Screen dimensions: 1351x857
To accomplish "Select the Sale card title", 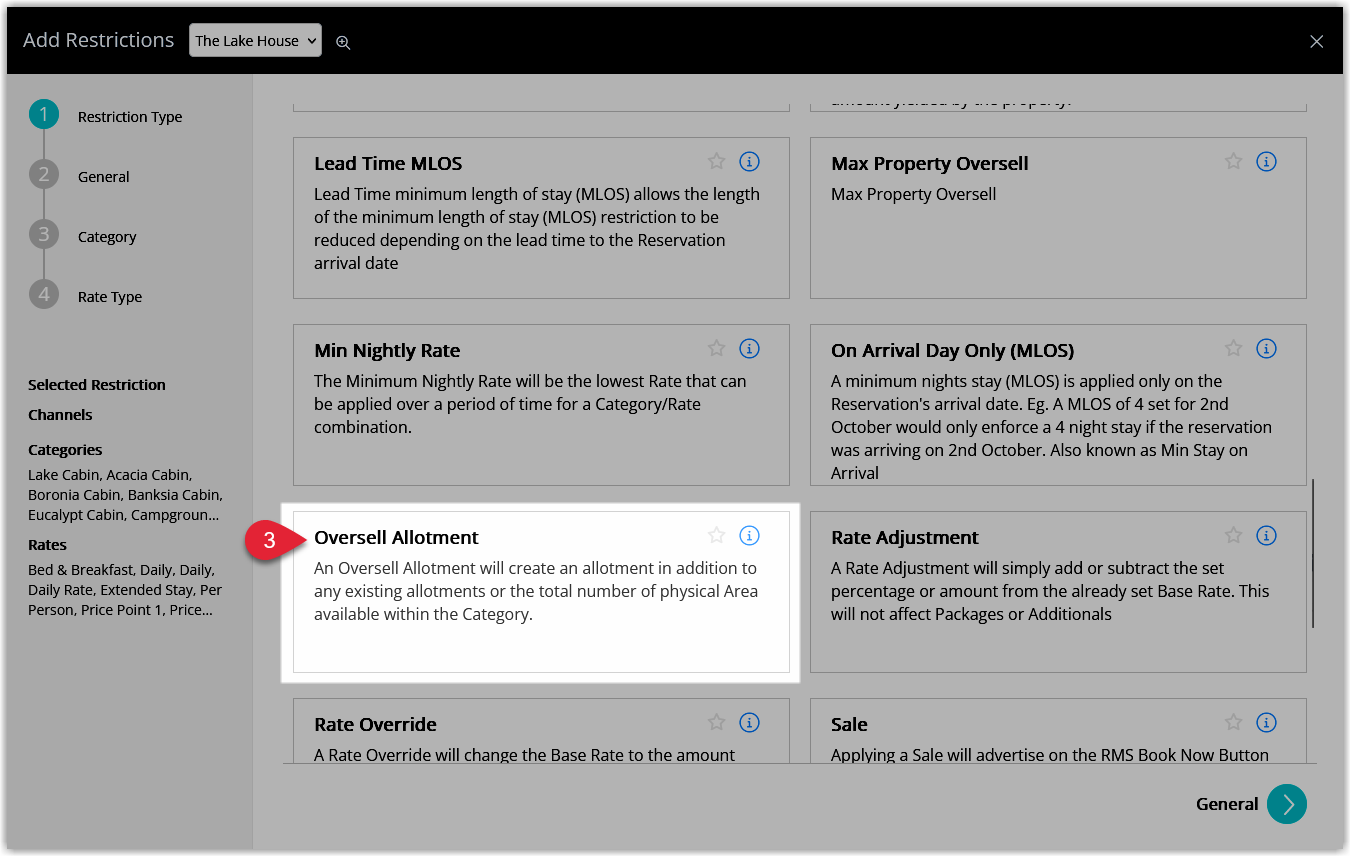I will click(849, 724).
